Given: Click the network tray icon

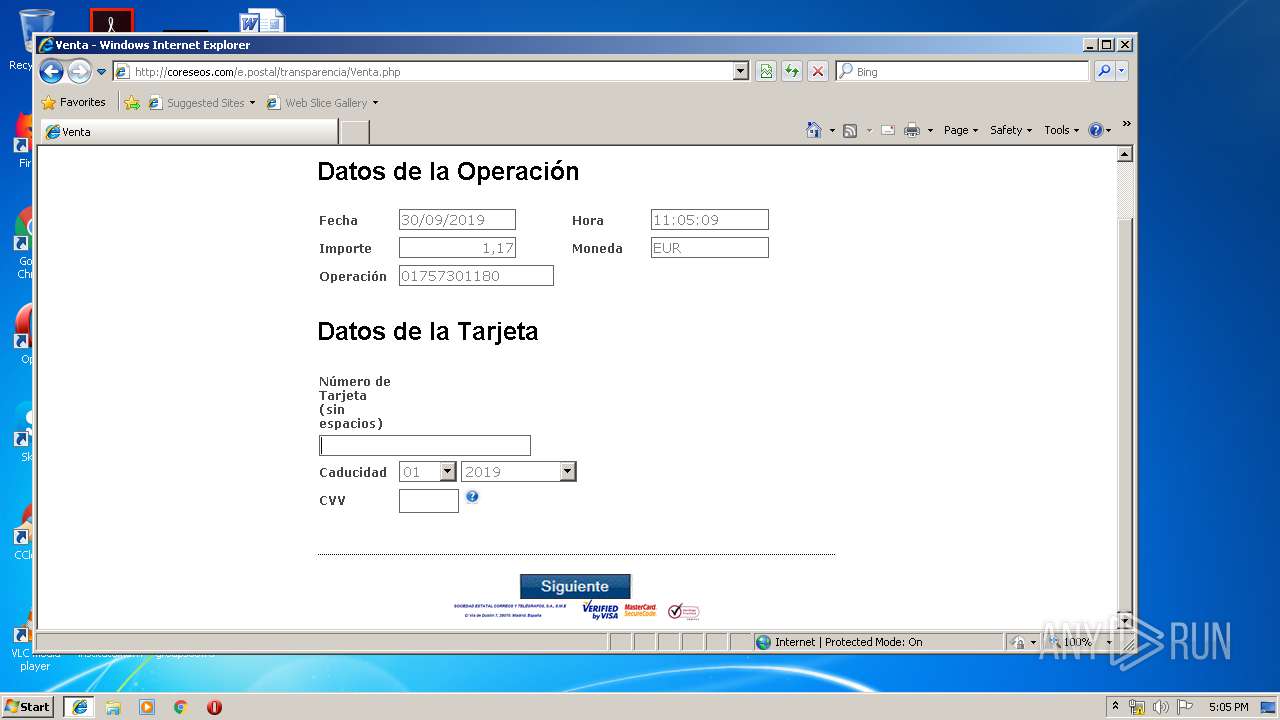Looking at the screenshot, I should pos(1137,707).
